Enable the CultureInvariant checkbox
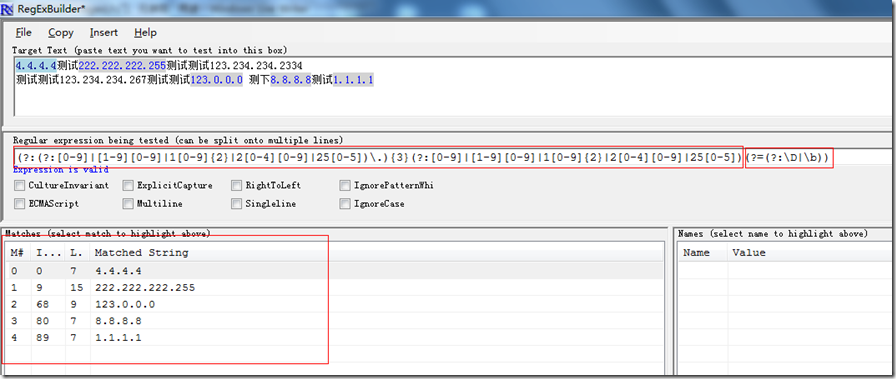 click(x=19, y=185)
